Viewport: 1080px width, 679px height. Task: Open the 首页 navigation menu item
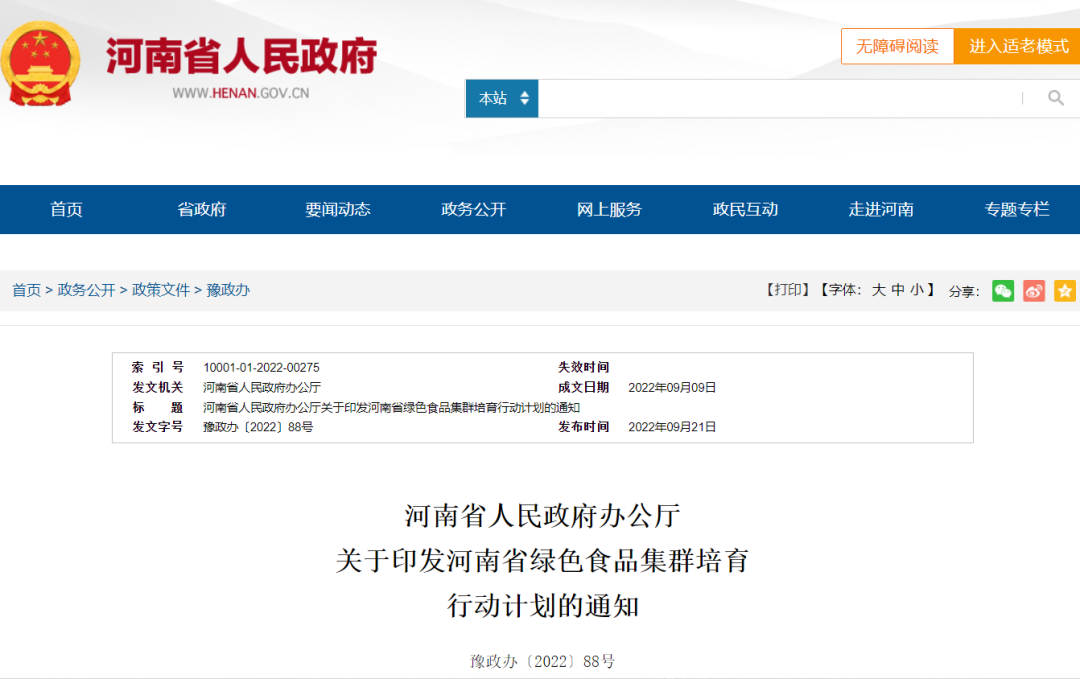(66, 209)
